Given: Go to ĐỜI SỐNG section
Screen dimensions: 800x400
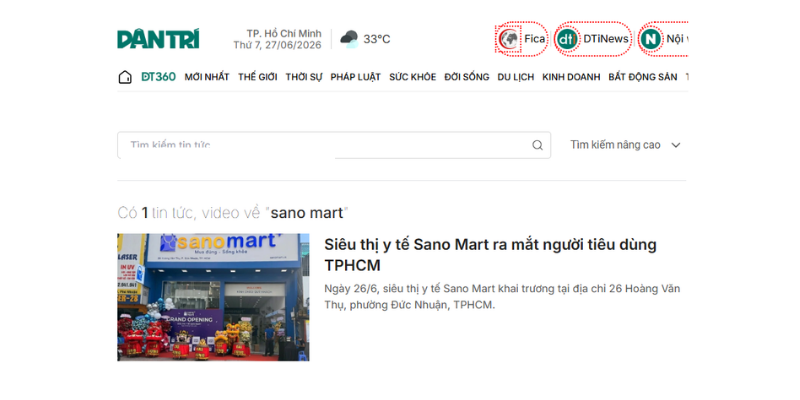Looking at the screenshot, I should (x=467, y=77).
